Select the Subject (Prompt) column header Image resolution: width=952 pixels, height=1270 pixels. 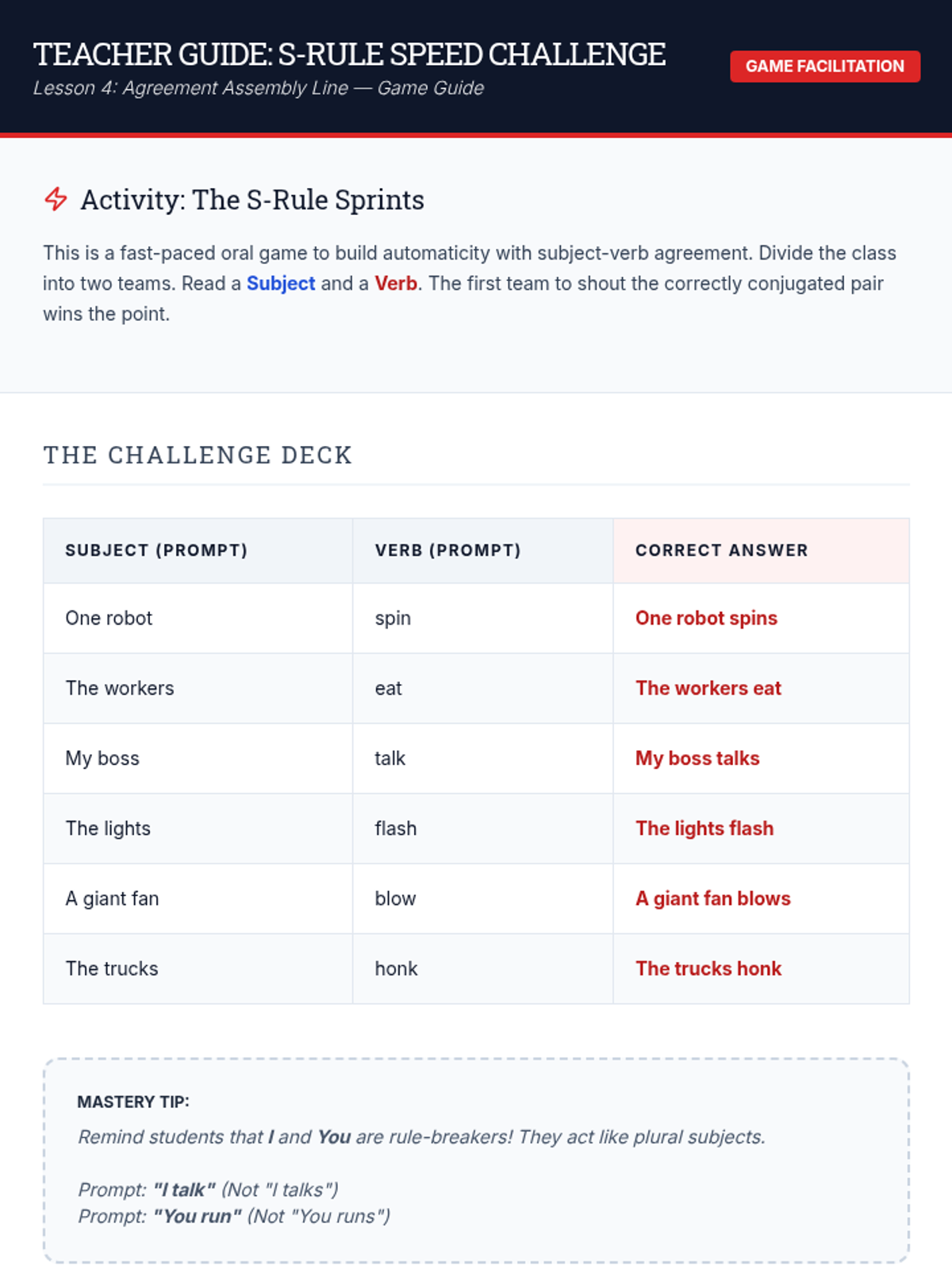[x=156, y=550]
